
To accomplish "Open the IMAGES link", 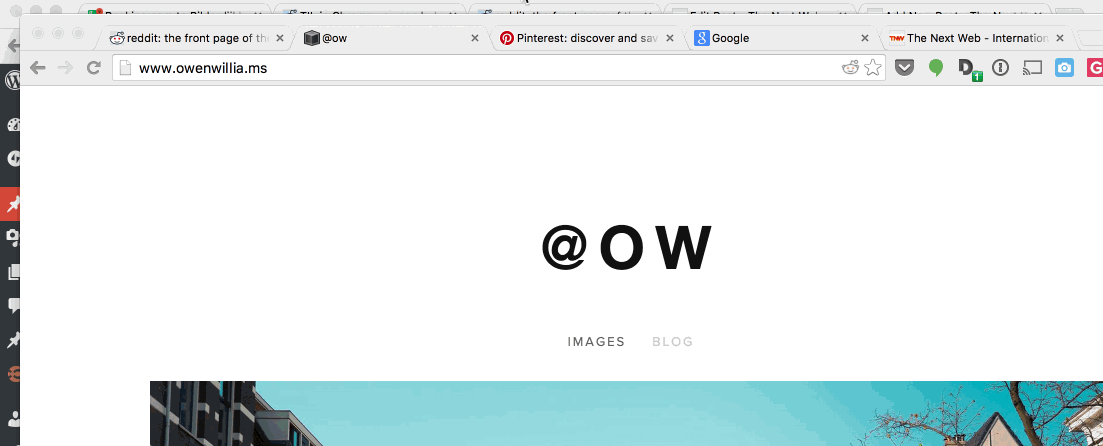I will pos(596,342).
